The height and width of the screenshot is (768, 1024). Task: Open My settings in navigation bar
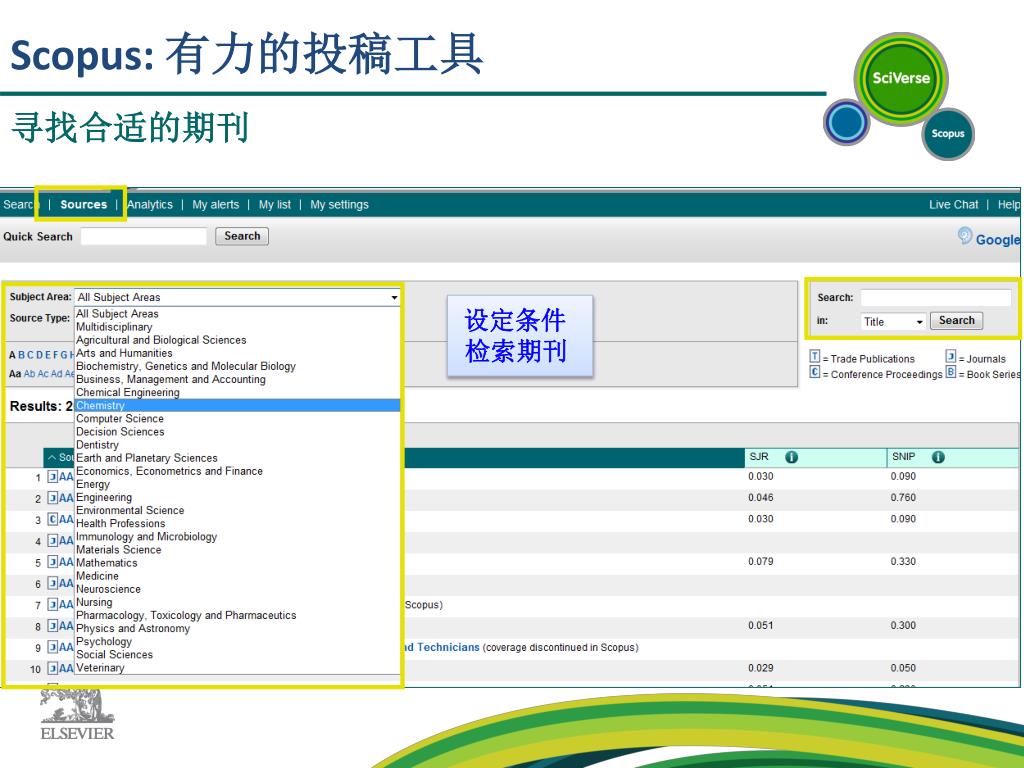pos(340,204)
